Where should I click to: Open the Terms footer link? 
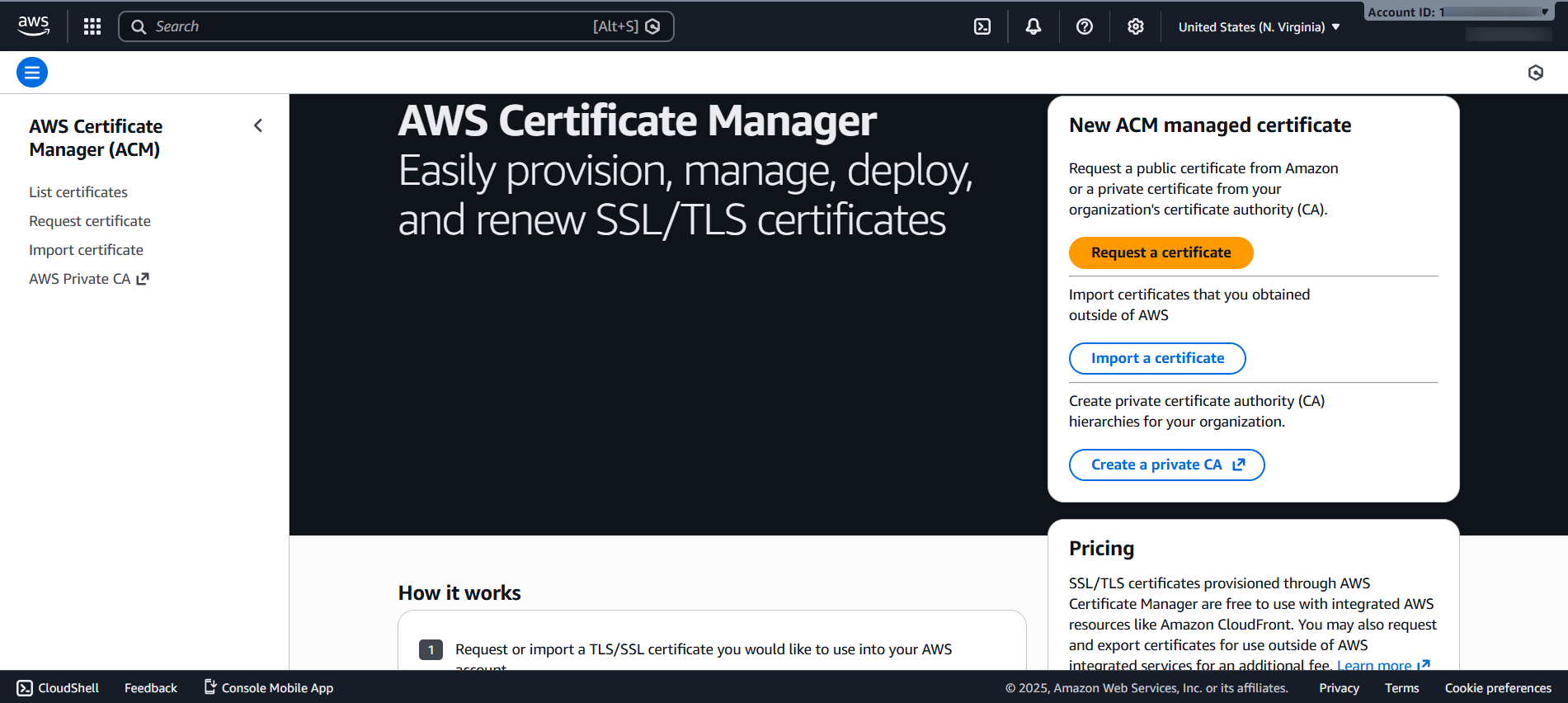pyautogui.click(x=1402, y=687)
